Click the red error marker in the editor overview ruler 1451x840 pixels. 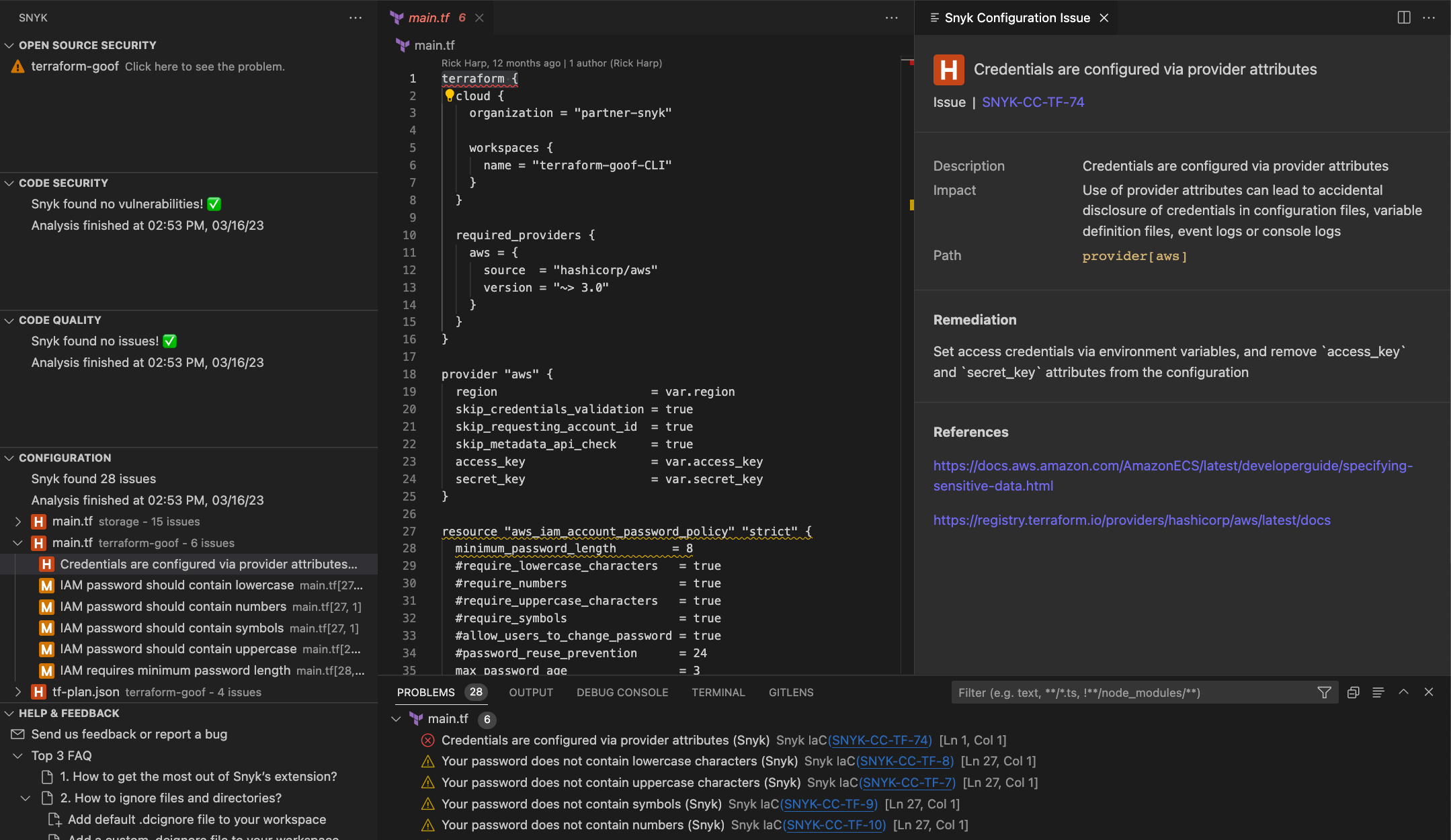(911, 62)
